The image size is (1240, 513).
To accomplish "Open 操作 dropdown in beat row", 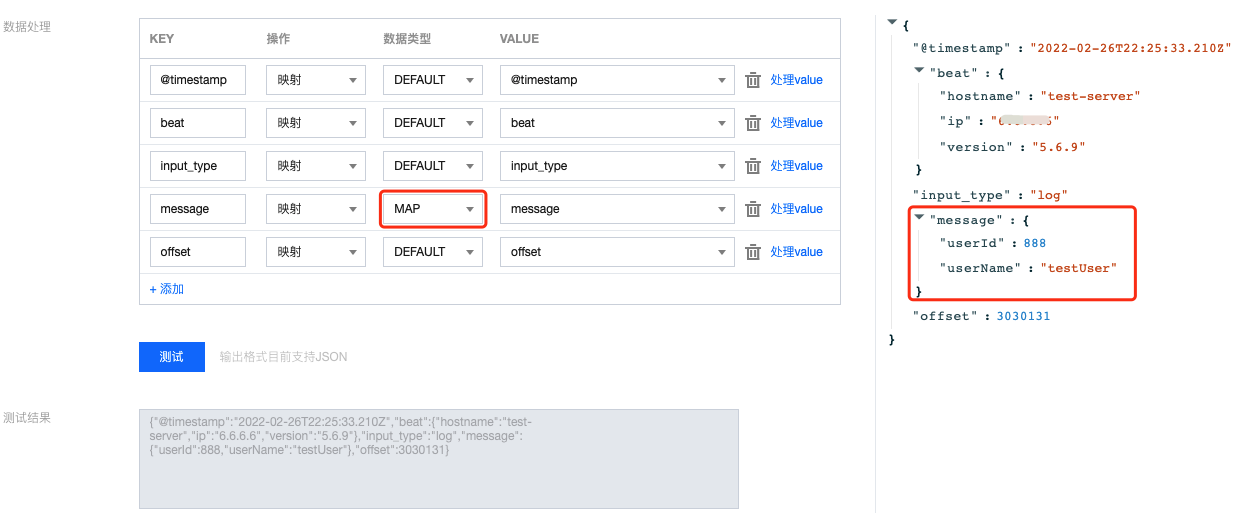I will 316,123.
